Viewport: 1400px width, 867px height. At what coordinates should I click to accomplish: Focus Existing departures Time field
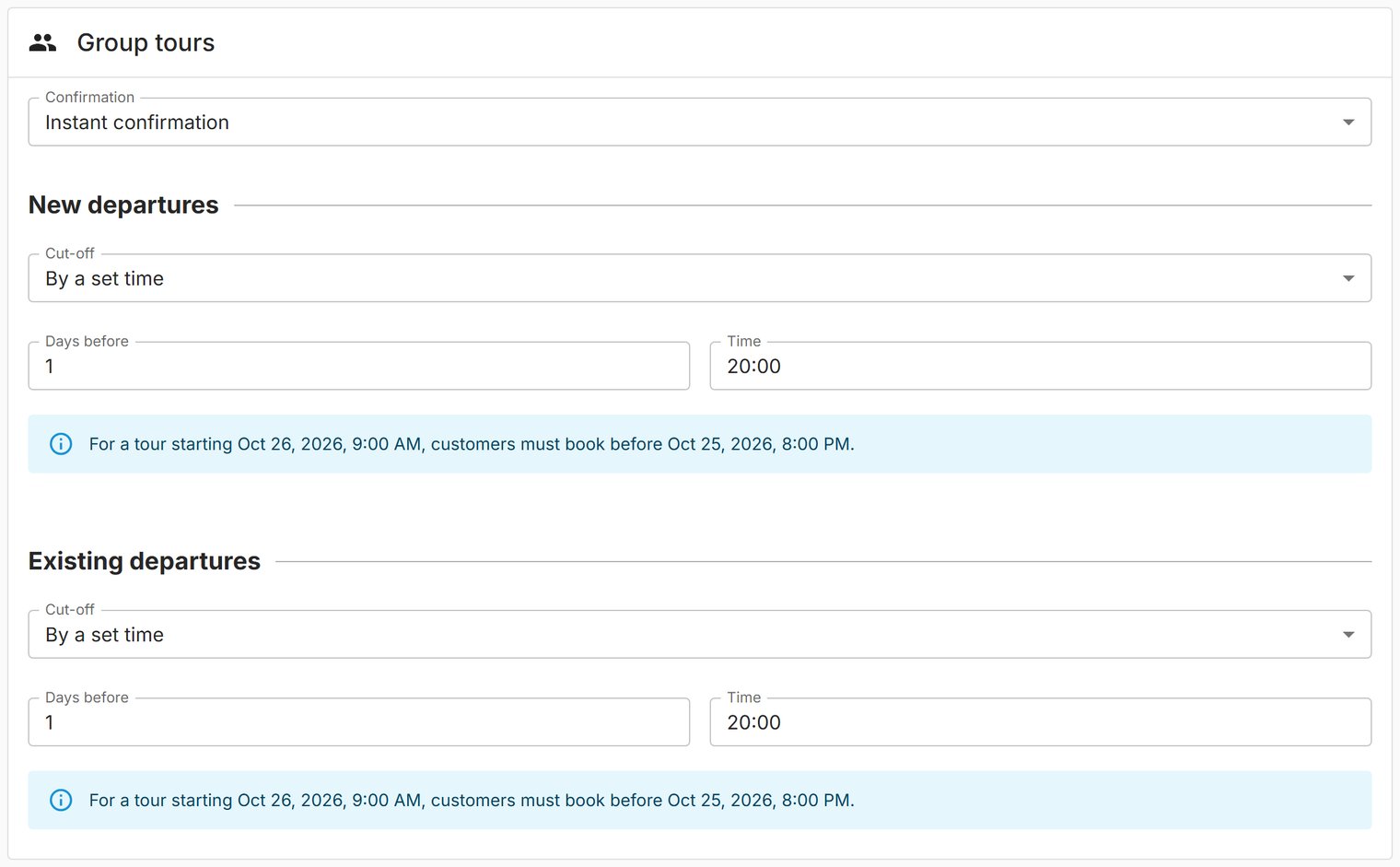[1040, 721]
